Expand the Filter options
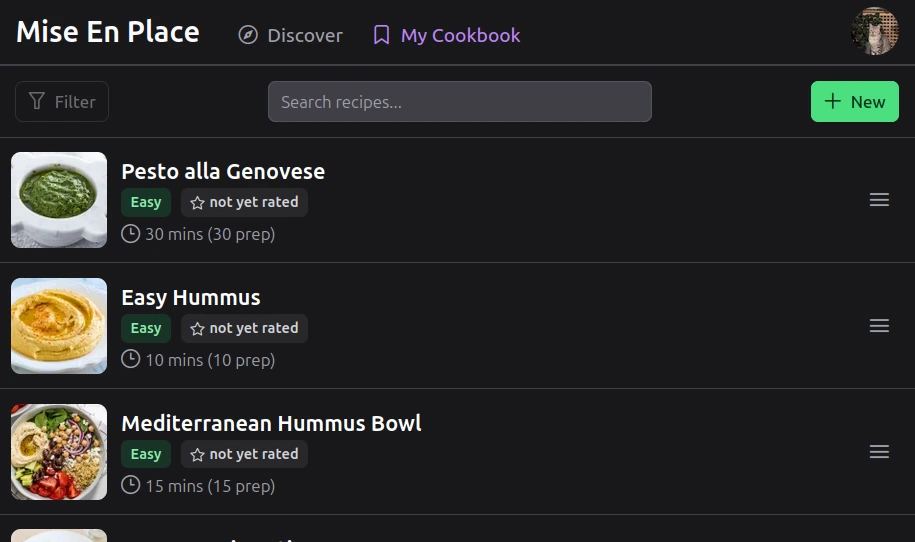 [62, 101]
